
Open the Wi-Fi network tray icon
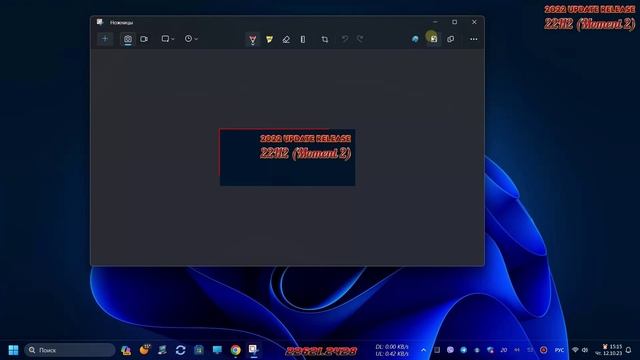pos(575,350)
